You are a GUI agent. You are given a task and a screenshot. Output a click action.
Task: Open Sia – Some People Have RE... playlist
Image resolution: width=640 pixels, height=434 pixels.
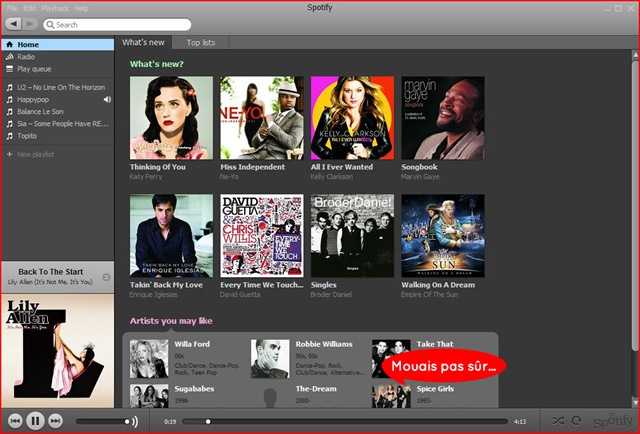pos(58,124)
